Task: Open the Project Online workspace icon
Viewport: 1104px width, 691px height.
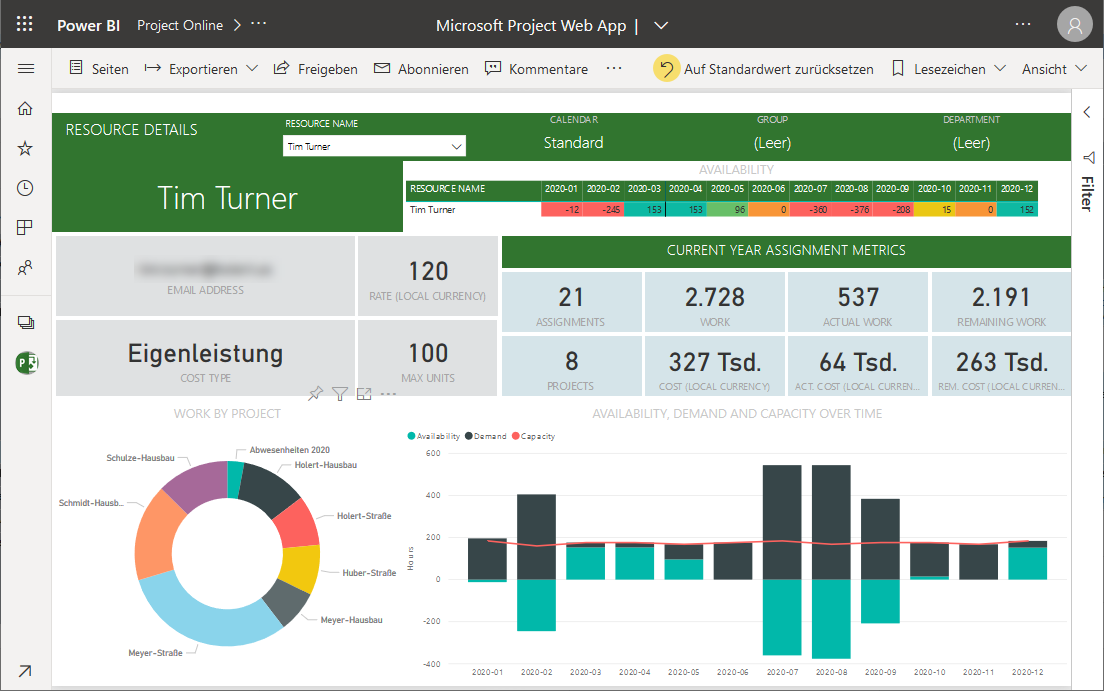Action: pos(27,363)
